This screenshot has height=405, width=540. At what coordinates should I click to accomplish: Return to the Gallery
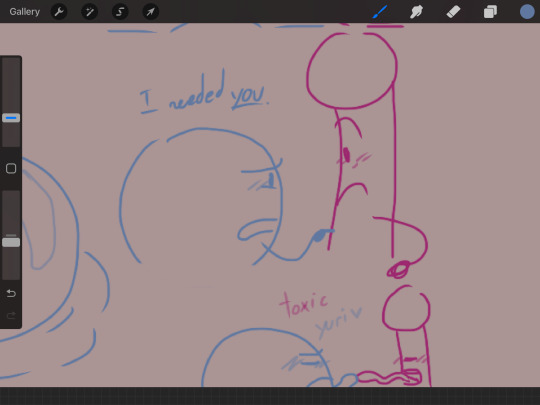tap(24, 12)
